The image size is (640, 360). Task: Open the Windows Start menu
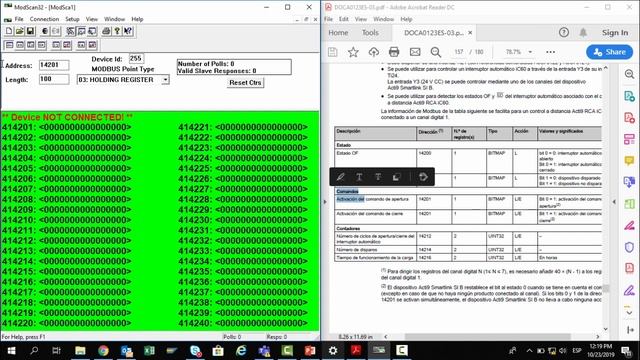coord(11,351)
